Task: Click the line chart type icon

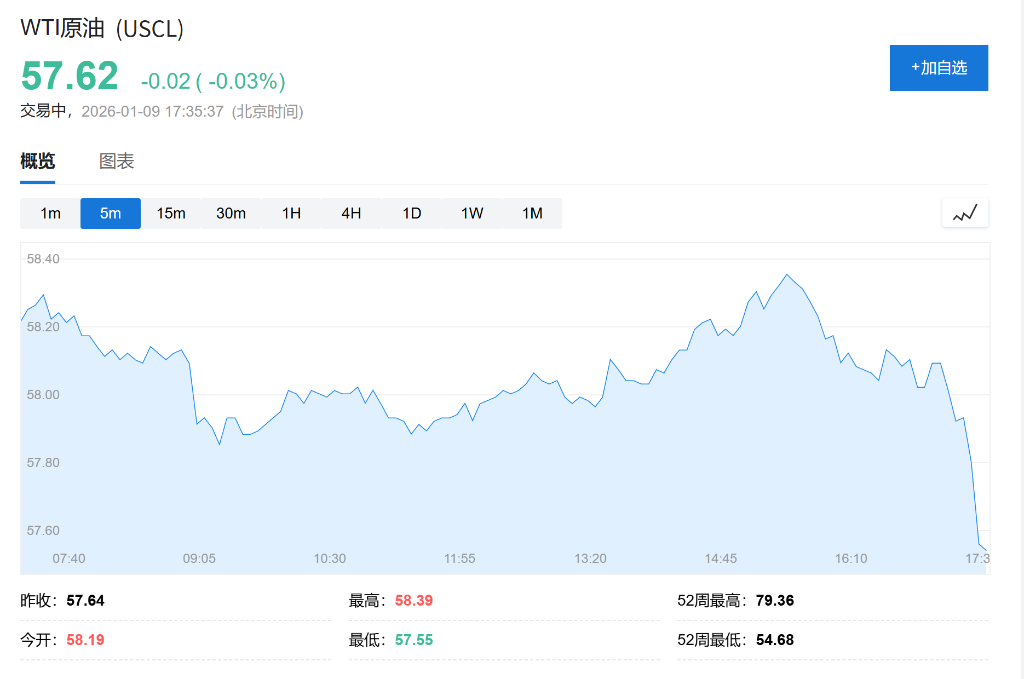Action: 965,213
